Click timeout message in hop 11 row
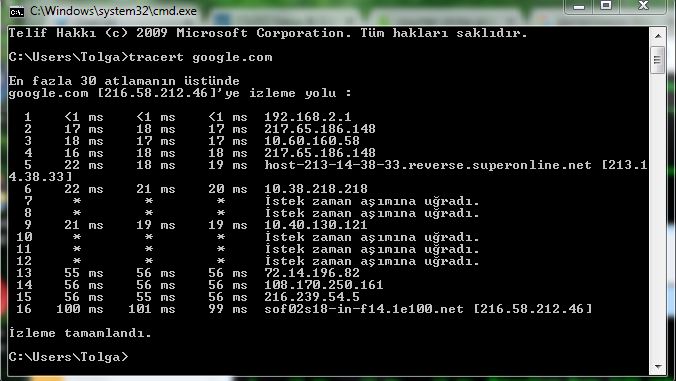The height and width of the screenshot is (381, 676). pos(372,249)
